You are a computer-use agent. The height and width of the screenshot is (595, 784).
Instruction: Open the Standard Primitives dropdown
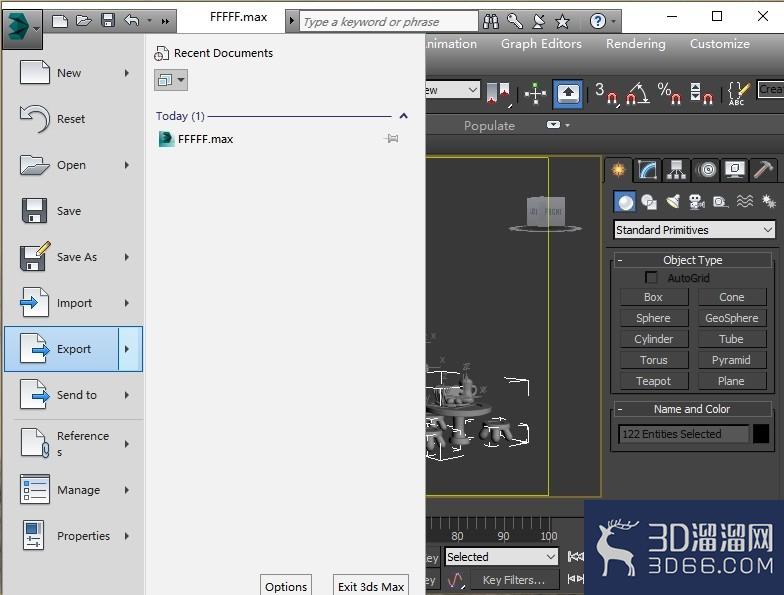coord(694,230)
